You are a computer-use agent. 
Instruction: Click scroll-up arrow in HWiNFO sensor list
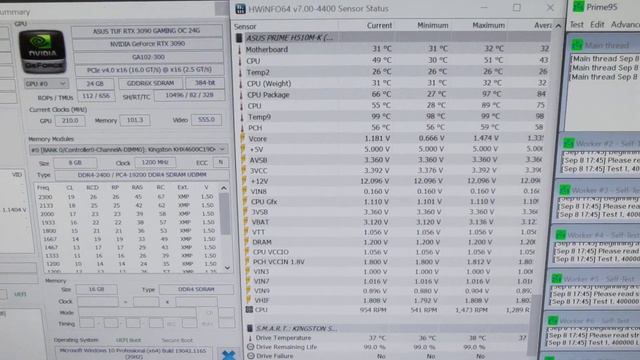click(558, 26)
